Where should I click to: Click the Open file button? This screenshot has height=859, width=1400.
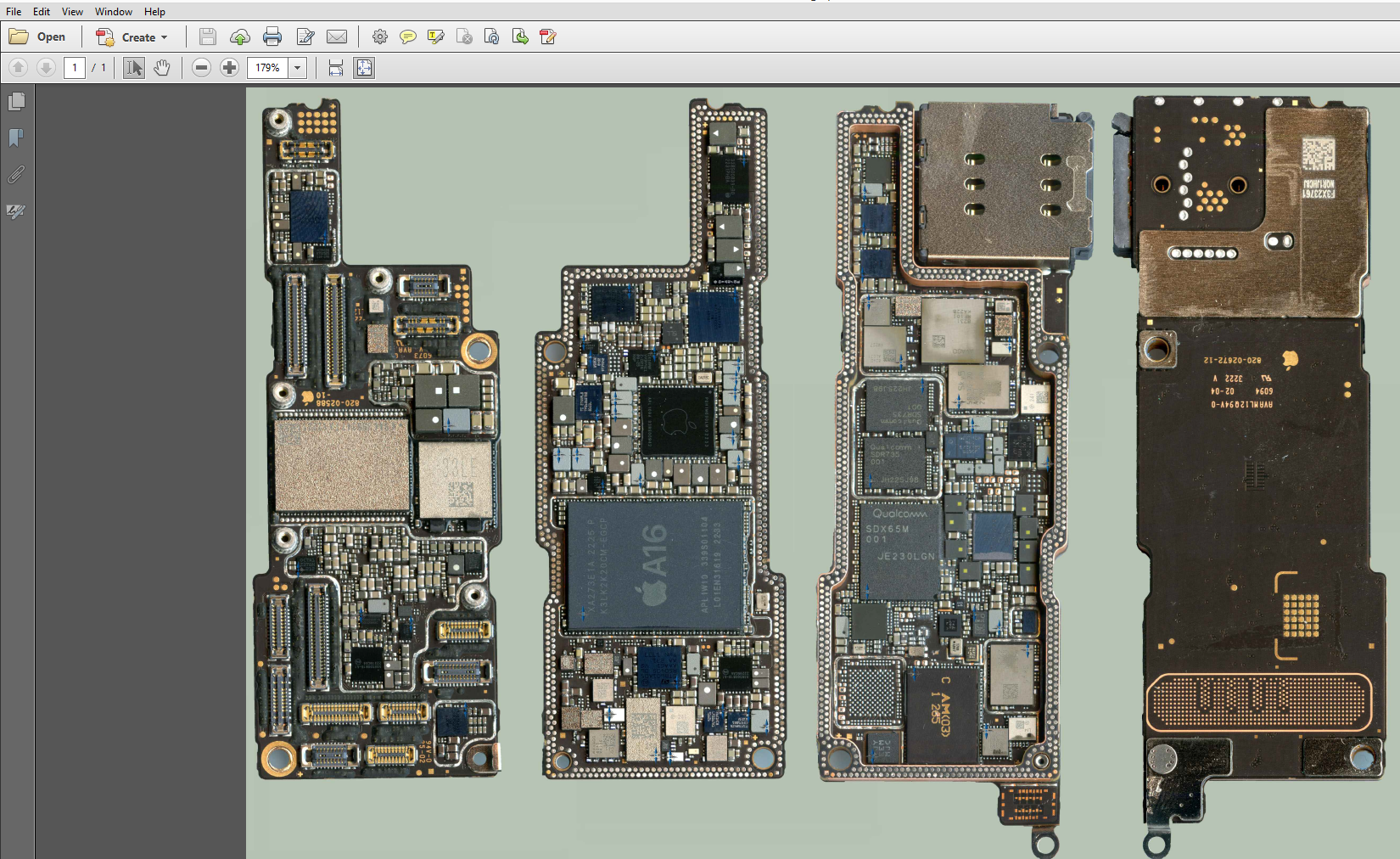38,36
